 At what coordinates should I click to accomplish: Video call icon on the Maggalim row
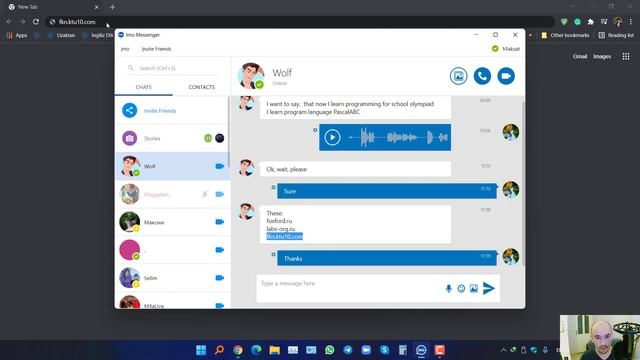[220, 194]
